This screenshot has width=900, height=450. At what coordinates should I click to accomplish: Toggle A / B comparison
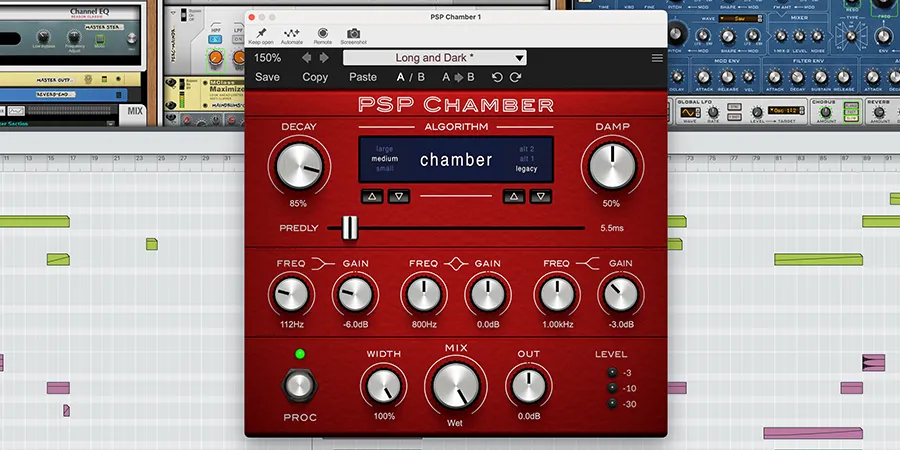pyautogui.click(x=411, y=77)
